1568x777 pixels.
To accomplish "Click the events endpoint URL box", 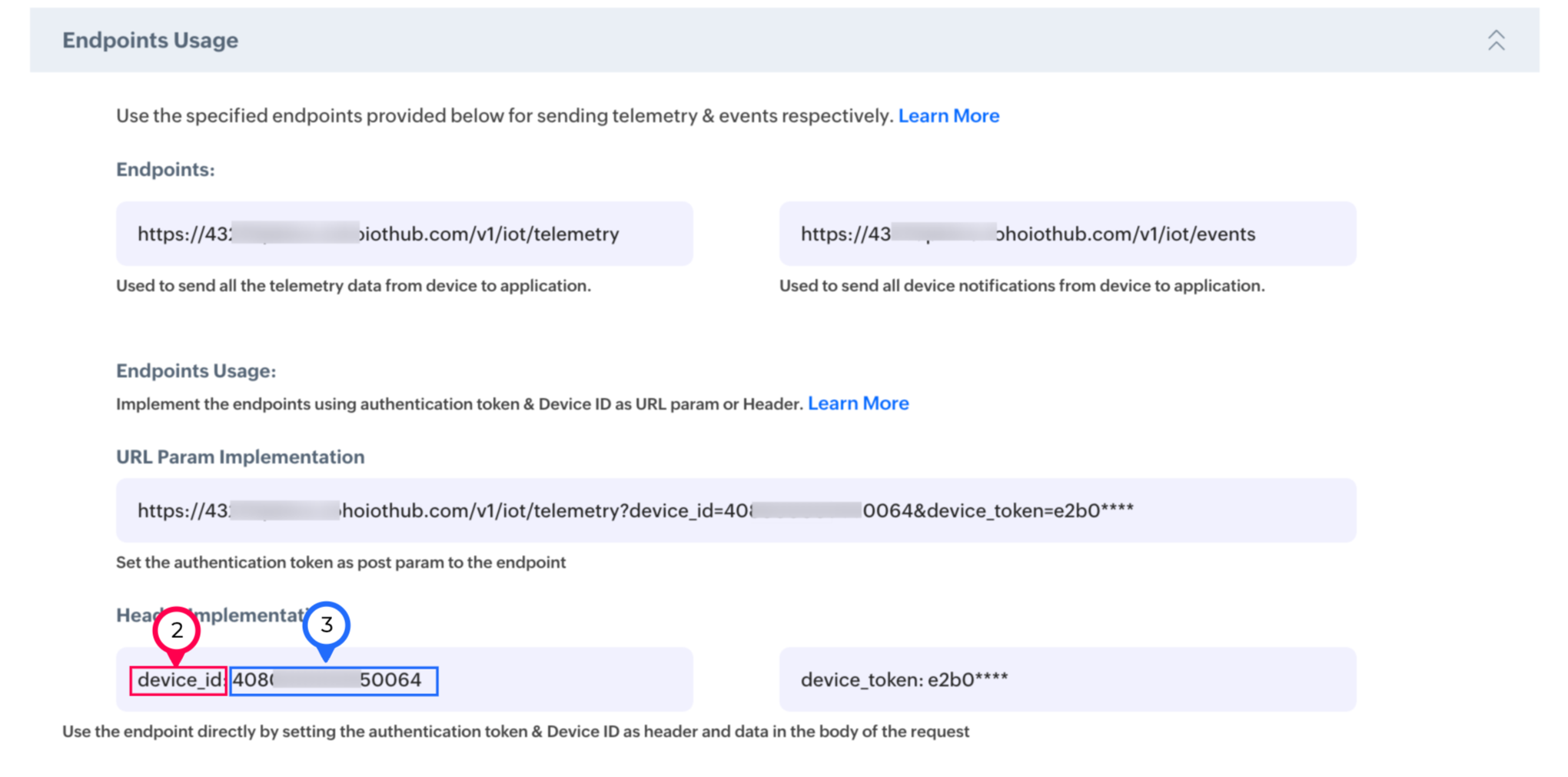I will pos(1067,234).
